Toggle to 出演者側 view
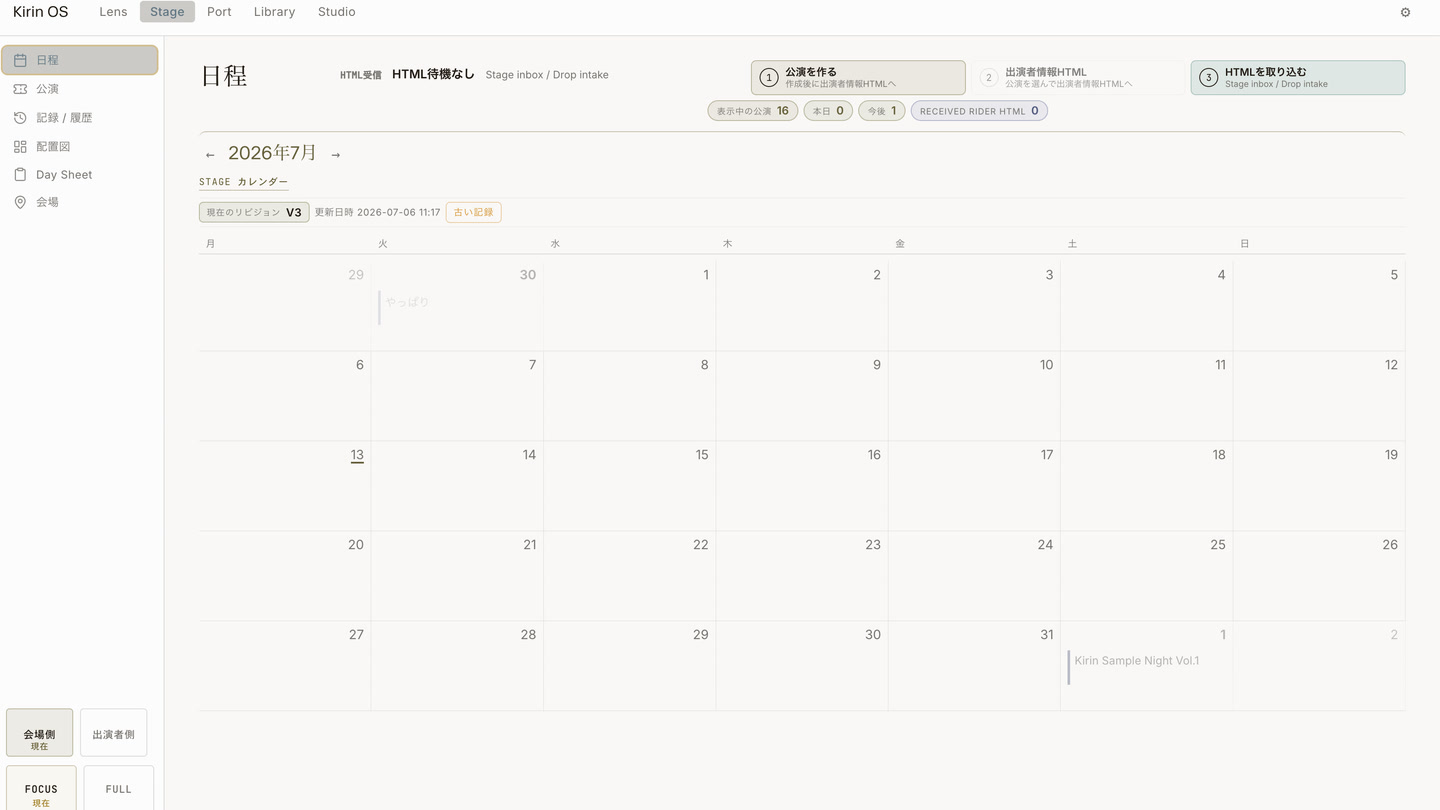Screen dimensions: 1440x810 point(113,733)
